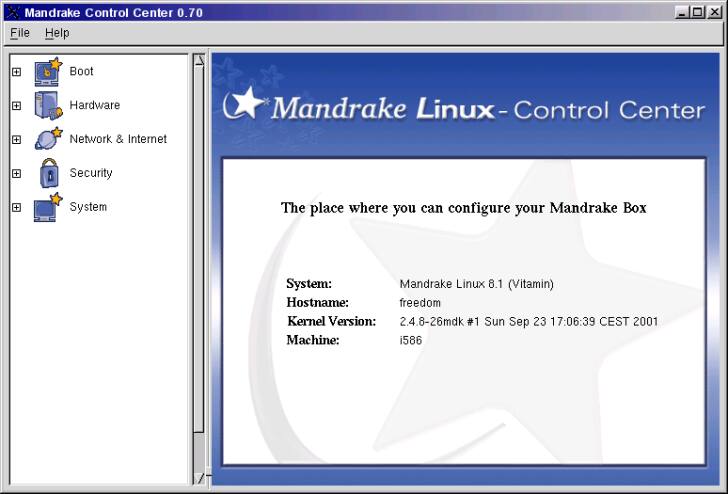Select the System label in the tree

(88, 207)
